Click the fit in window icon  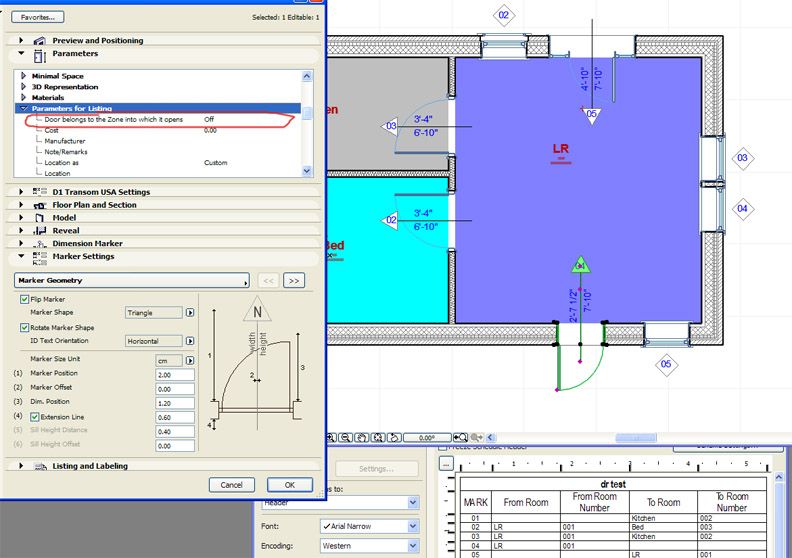(378, 437)
